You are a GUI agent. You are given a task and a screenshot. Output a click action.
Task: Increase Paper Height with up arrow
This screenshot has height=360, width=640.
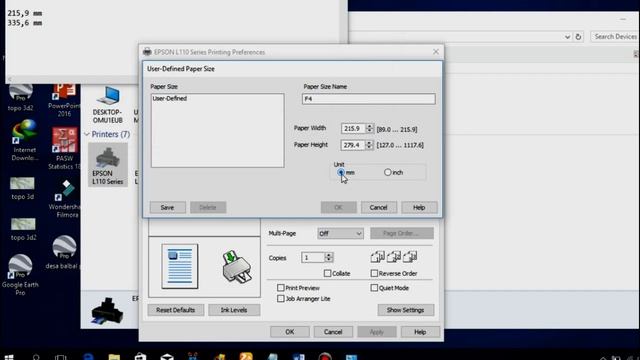tap(369, 142)
